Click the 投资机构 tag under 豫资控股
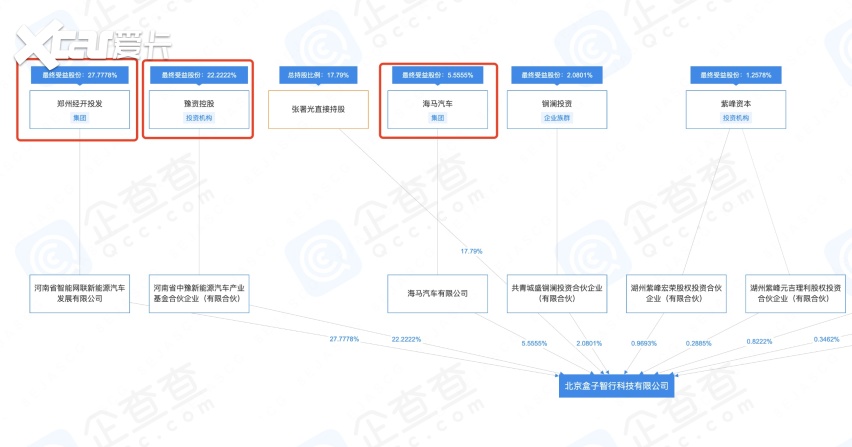The image size is (852, 447). pos(199,118)
